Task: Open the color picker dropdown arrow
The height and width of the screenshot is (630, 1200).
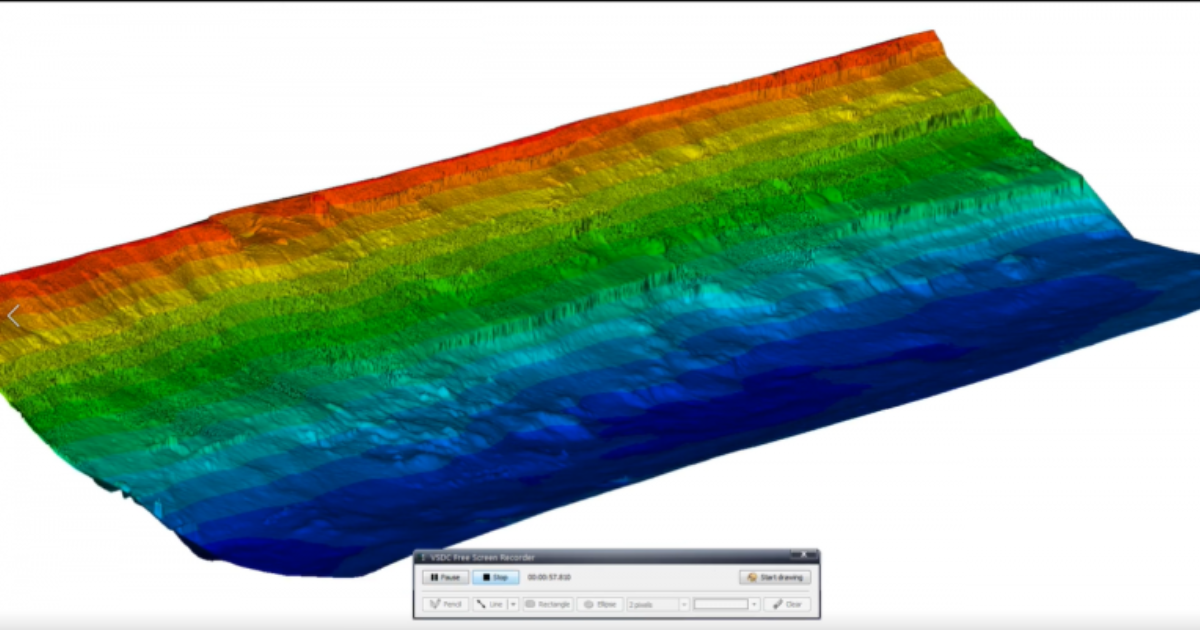Action: point(755,604)
